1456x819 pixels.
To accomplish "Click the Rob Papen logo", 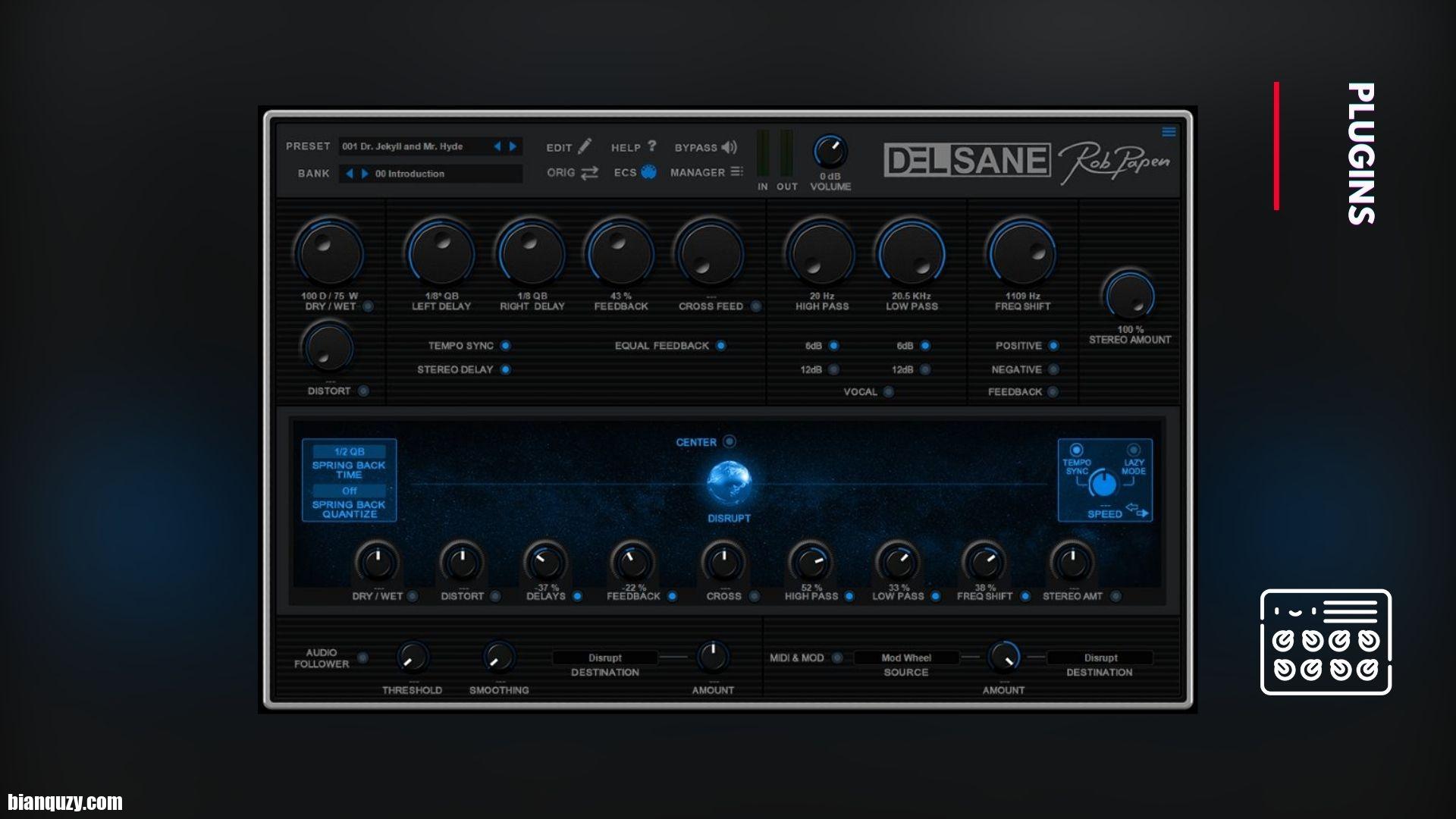I will click(x=1114, y=162).
